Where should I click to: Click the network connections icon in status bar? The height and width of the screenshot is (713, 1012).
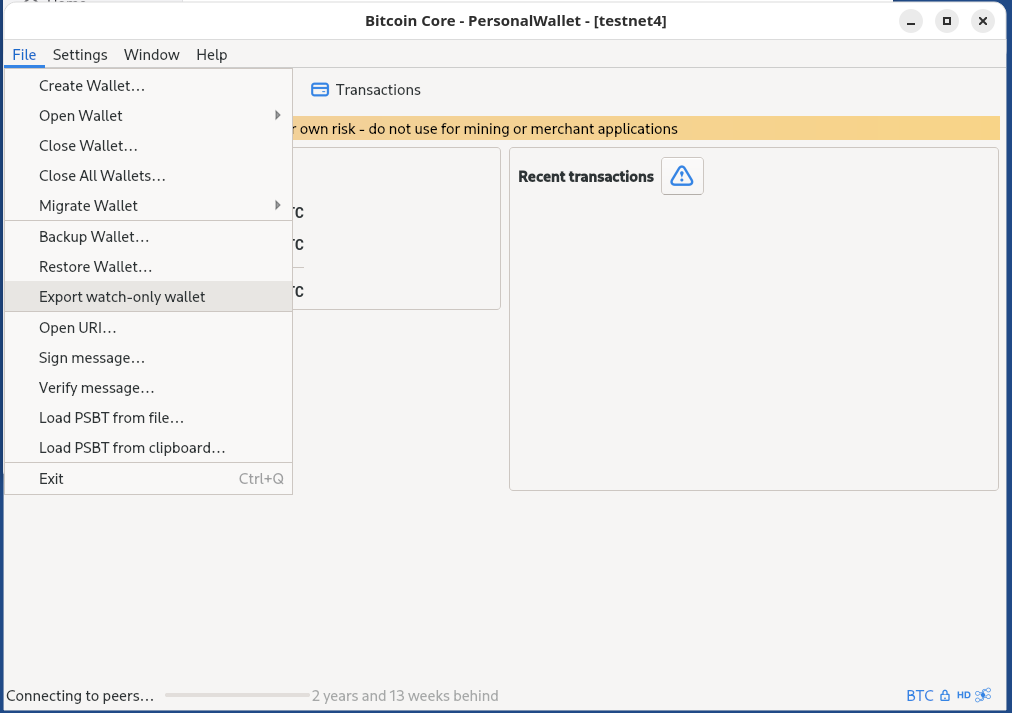coord(984,695)
